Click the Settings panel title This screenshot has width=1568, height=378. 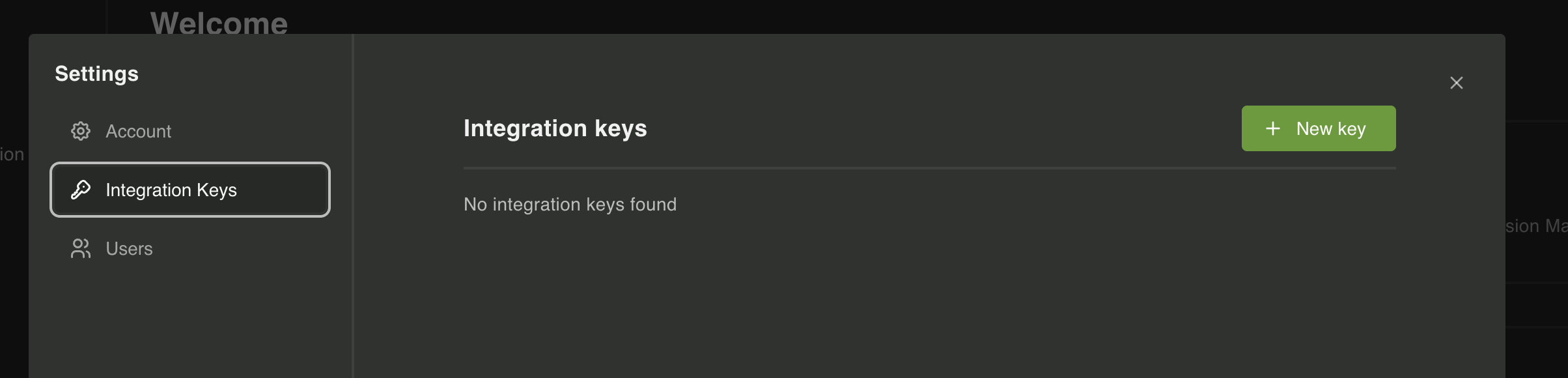(x=96, y=74)
